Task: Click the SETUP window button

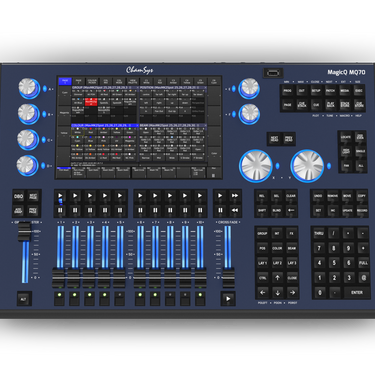Action: click(x=316, y=91)
